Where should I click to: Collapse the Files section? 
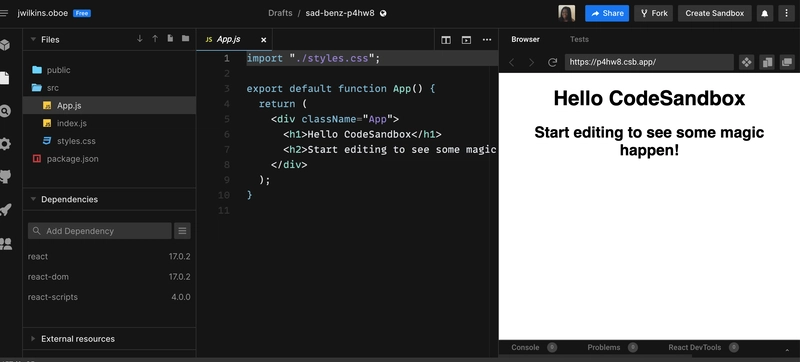pos(33,39)
